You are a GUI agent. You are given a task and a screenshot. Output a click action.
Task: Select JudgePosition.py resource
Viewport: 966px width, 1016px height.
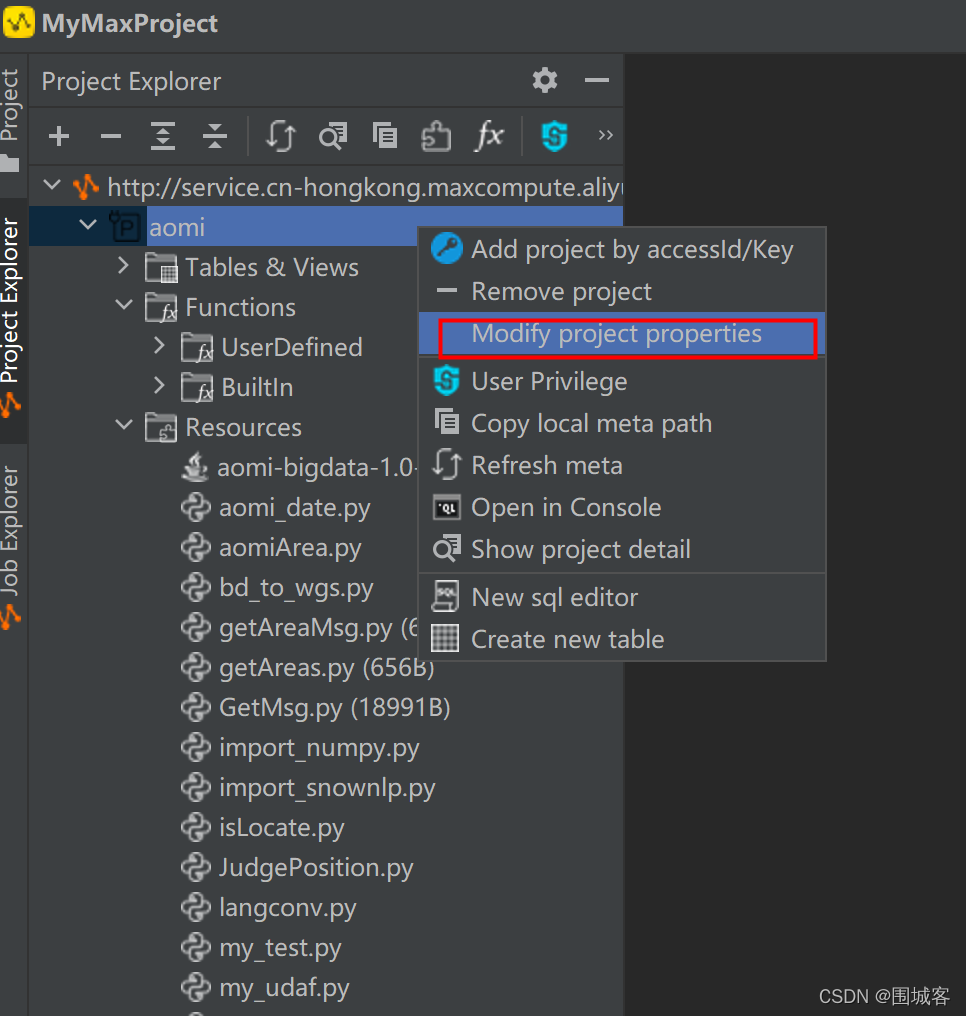(x=316, y=868)
